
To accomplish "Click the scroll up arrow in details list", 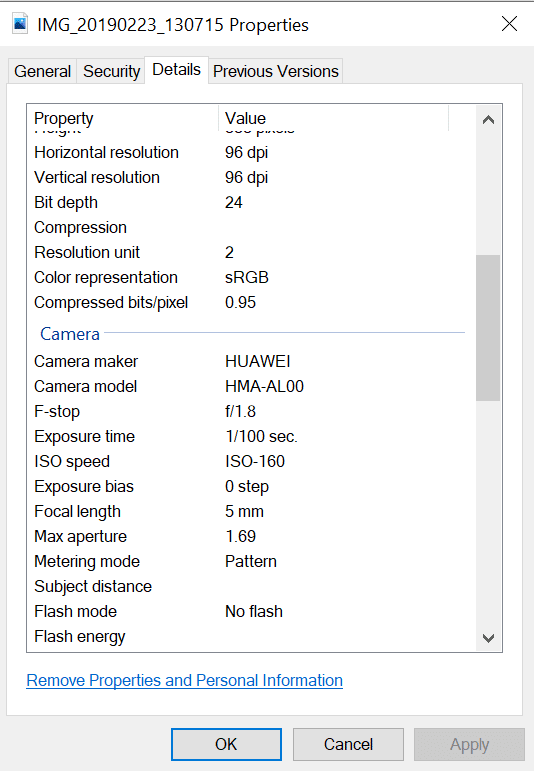I will pos(488,119).
